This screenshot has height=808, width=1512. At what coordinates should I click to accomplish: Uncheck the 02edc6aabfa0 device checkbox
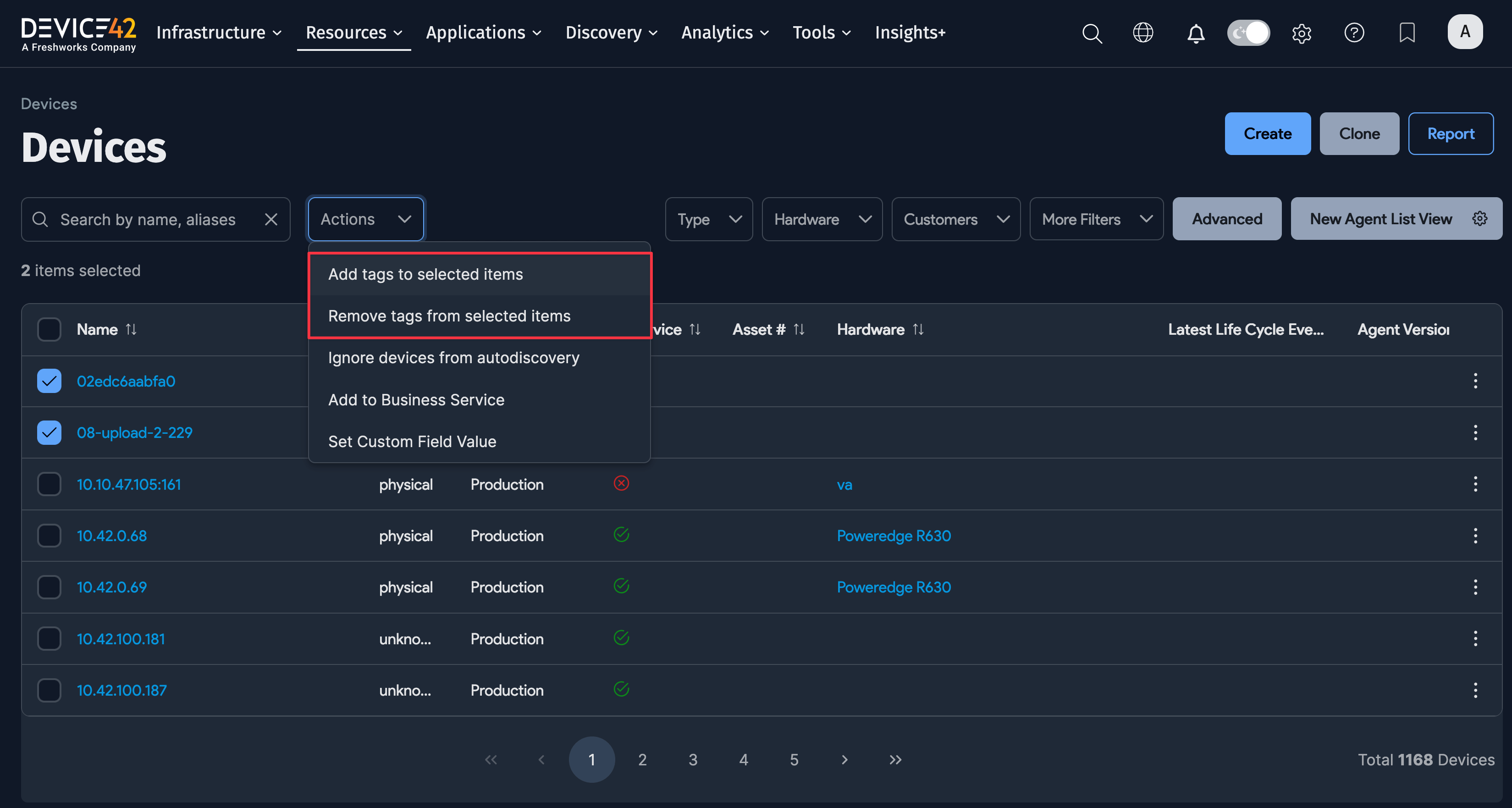(x=50, y=381)
